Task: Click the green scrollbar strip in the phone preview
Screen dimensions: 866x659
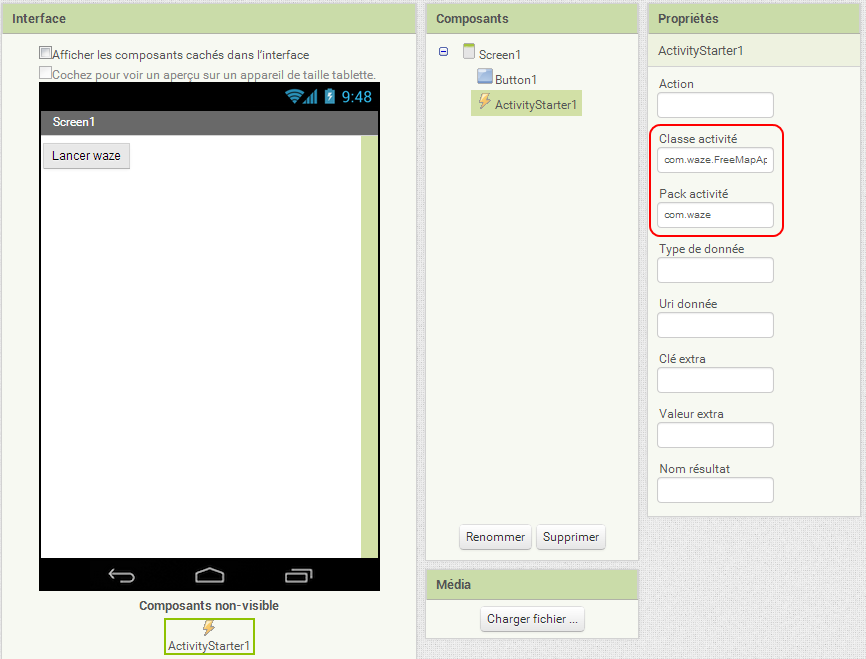Action: point(369,346)
